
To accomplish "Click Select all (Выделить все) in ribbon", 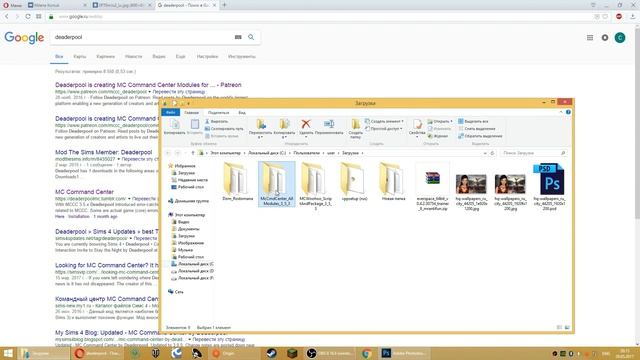I will click(473, 121).
